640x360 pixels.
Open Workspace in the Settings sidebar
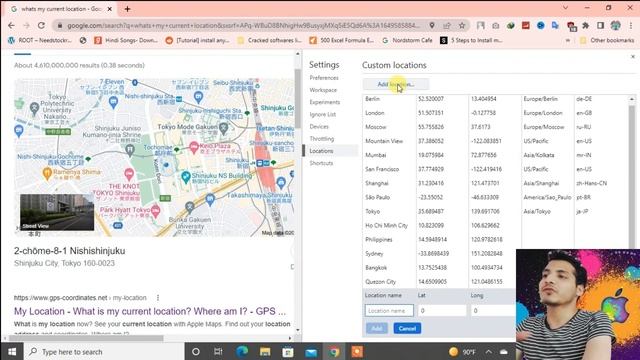(x=323, y=90)
